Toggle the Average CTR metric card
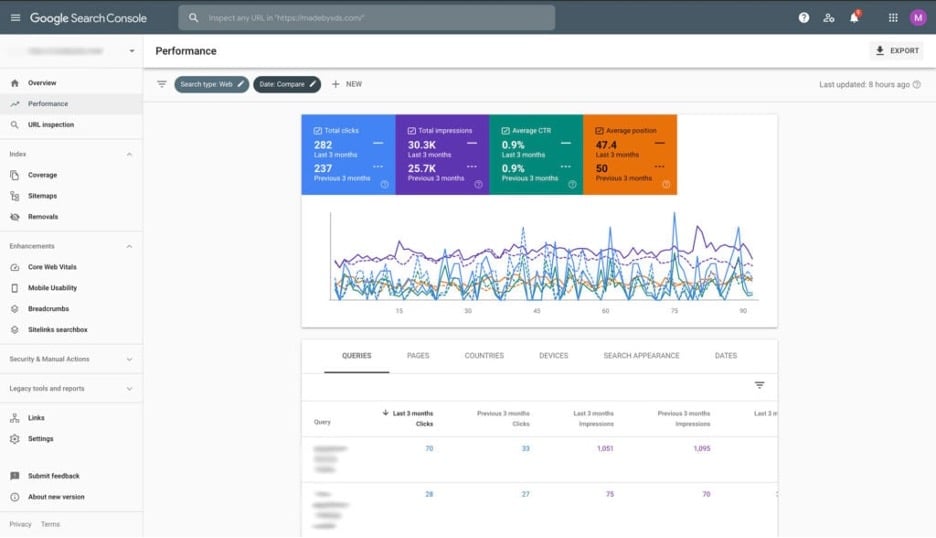 tap(536, 155)
